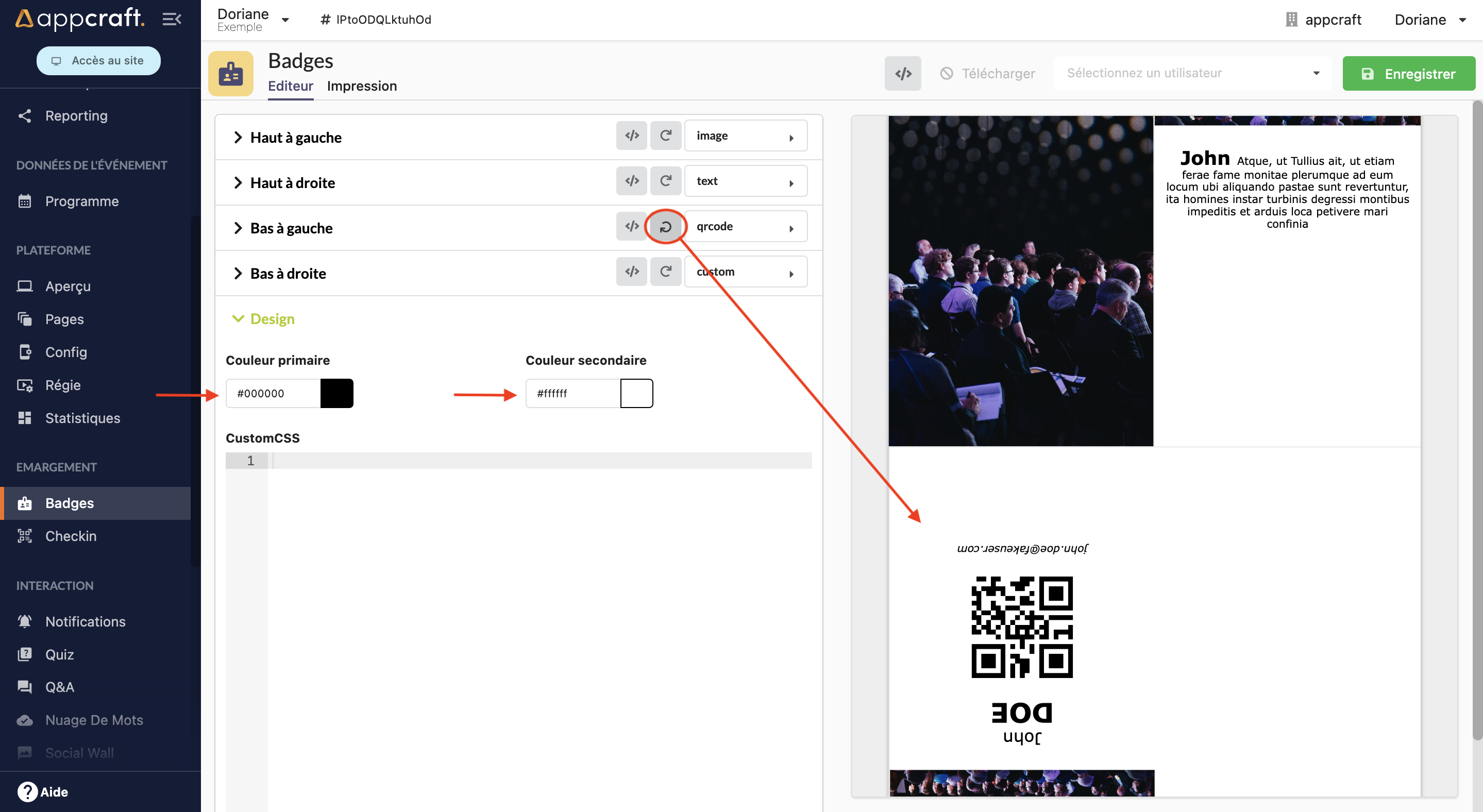Open code view icon next to Télécharger
The width and height of the screenshot is (1483, 812).
pos(902,73)
